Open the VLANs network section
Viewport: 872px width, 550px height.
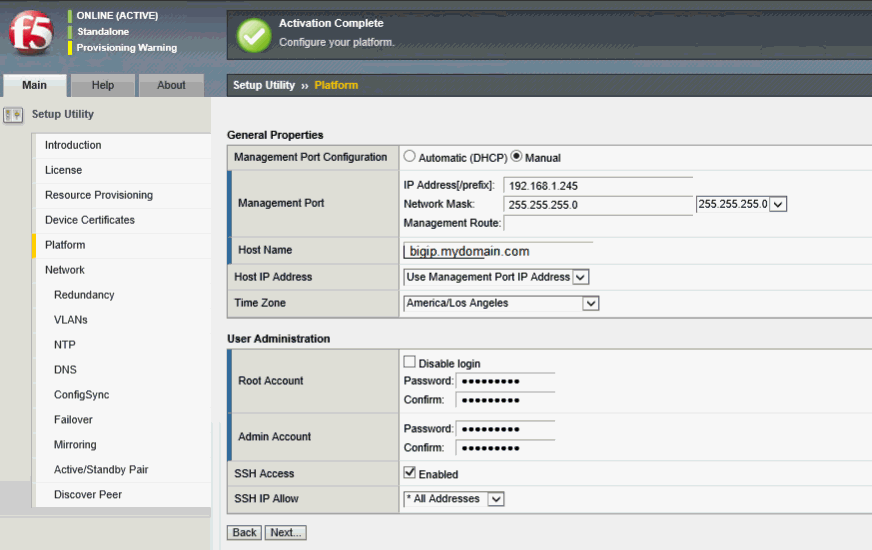(x=71, y=320)
